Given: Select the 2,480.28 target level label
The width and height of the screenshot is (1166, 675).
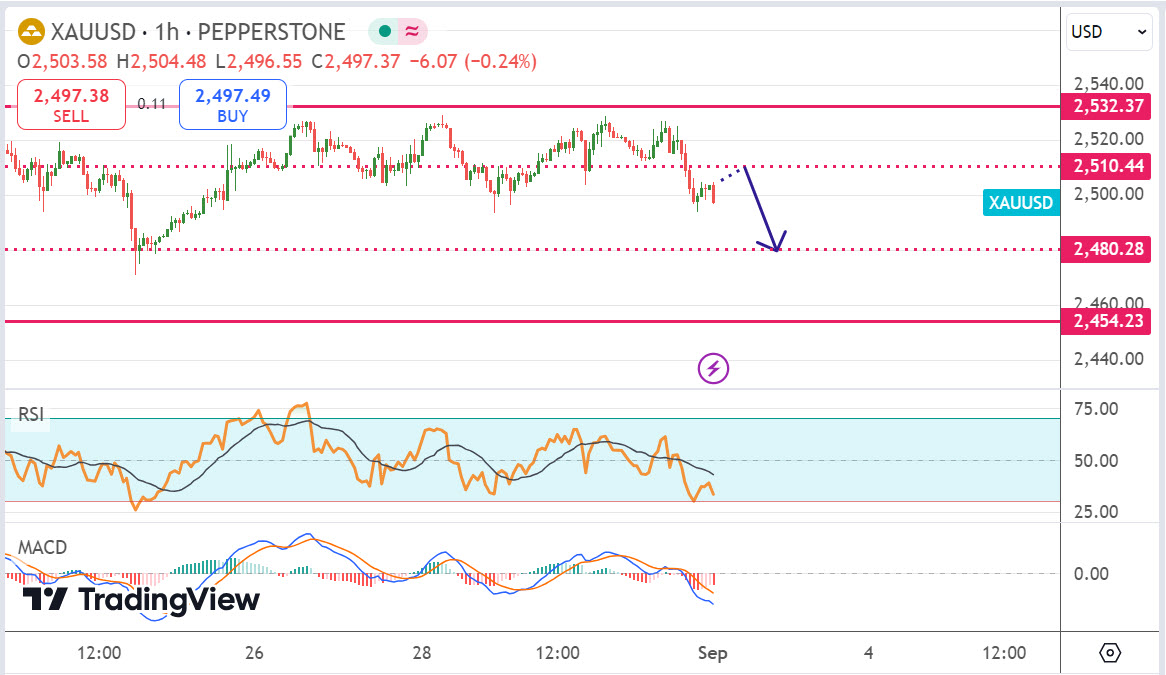Looking at the screenshot, I should (x=1107, y=248).
